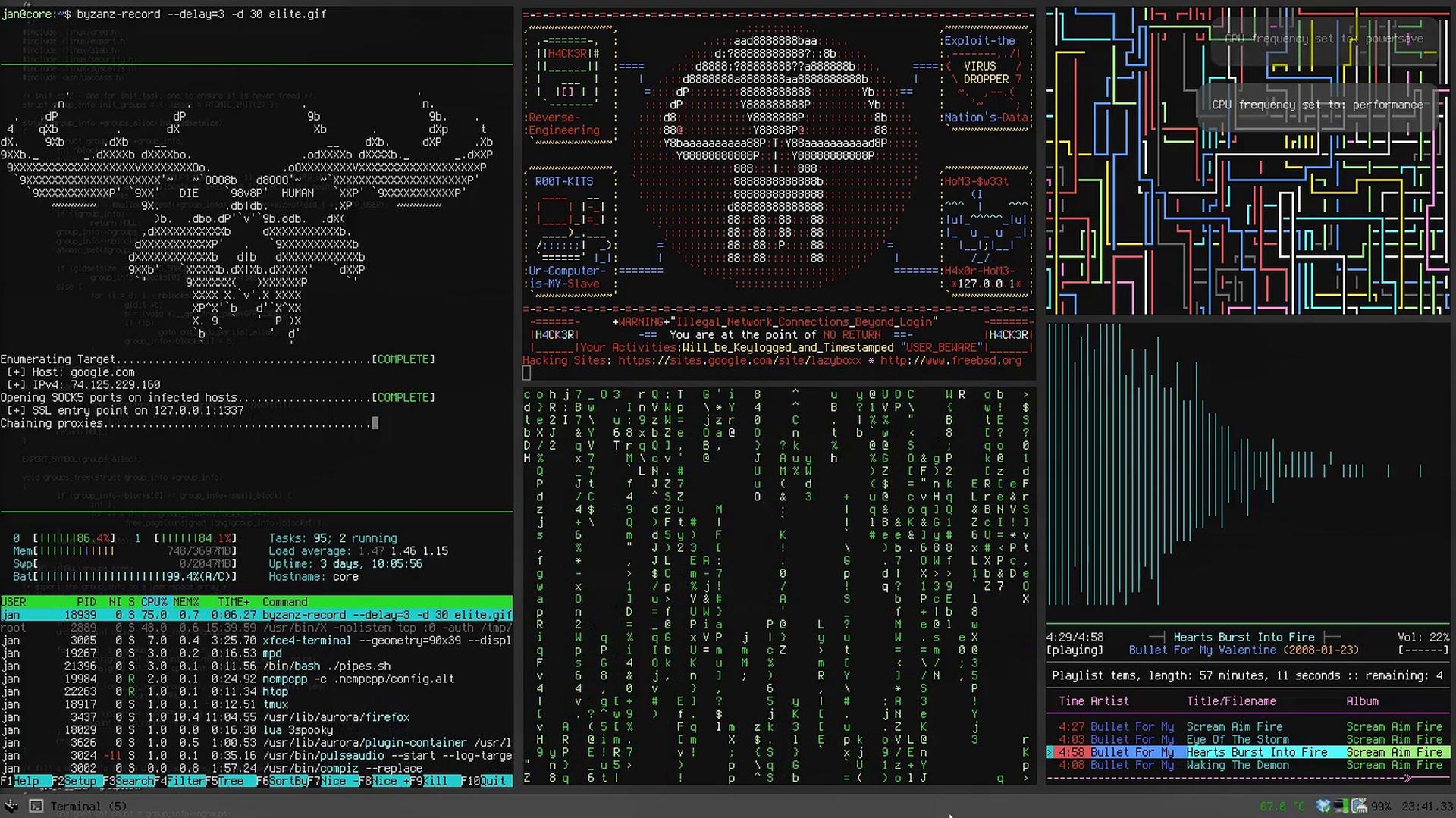Select the ncmpcpp process row in htop
This screenshot has height=818, width=1456.
coord(256,679)
